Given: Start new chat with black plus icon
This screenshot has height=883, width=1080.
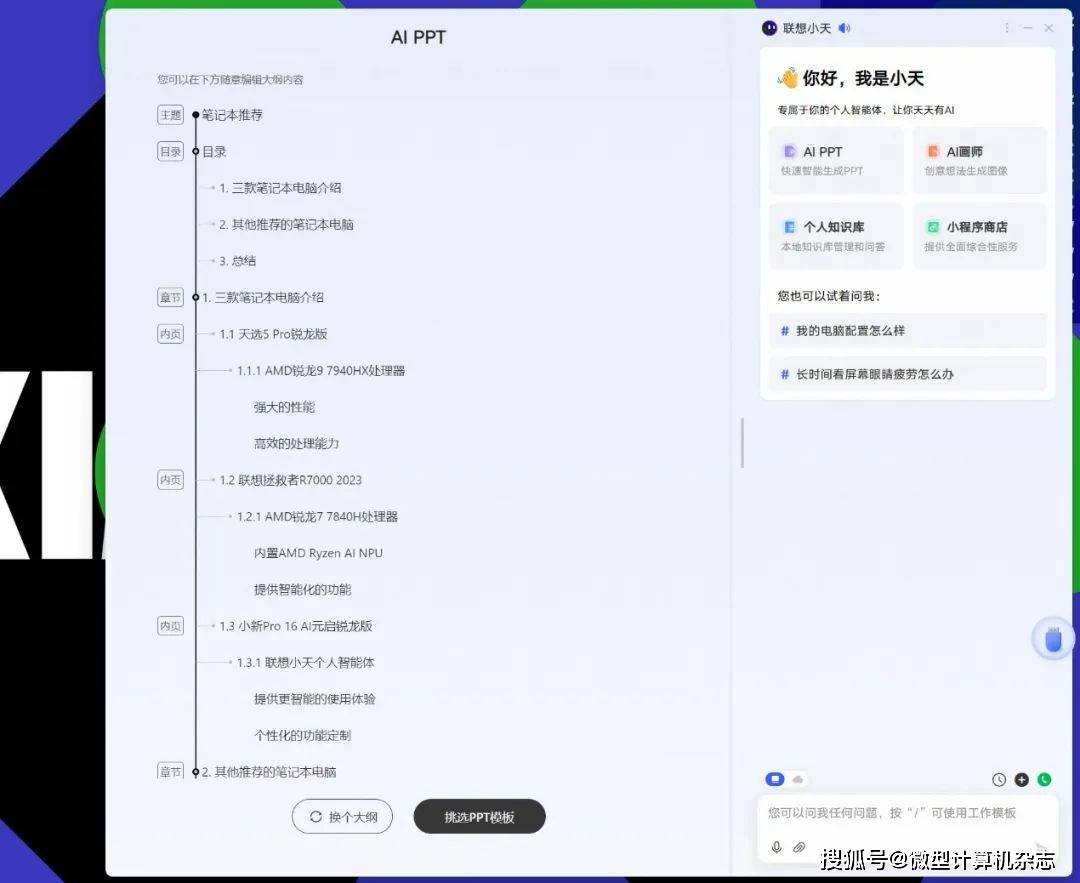Looking at the screenshot, I should 1021,780.
